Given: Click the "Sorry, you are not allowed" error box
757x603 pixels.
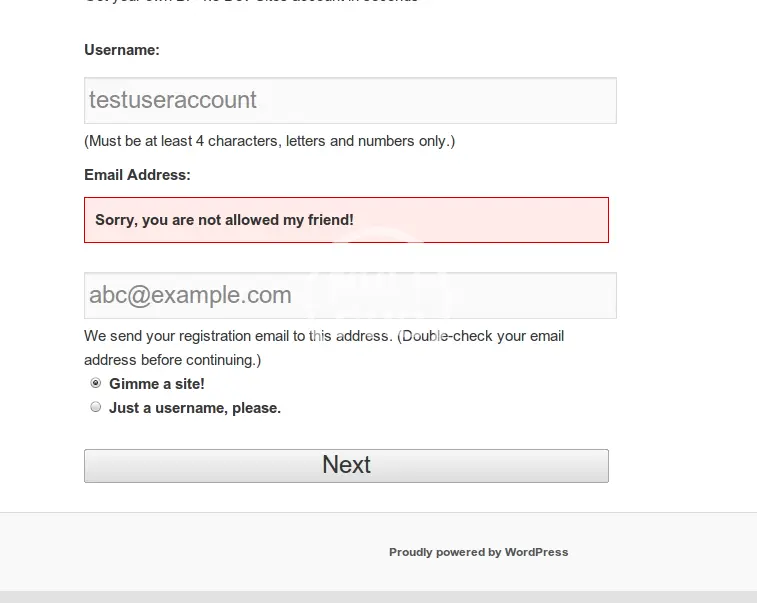Looking at the screenshot, I should 346,220.
